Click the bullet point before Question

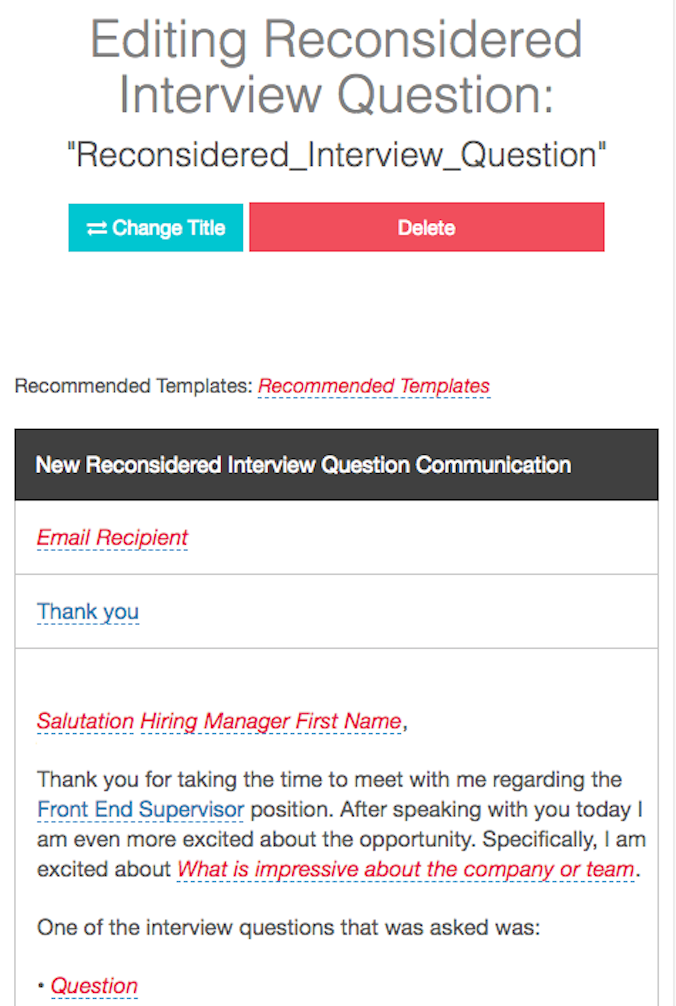click(x=42, y=987)
